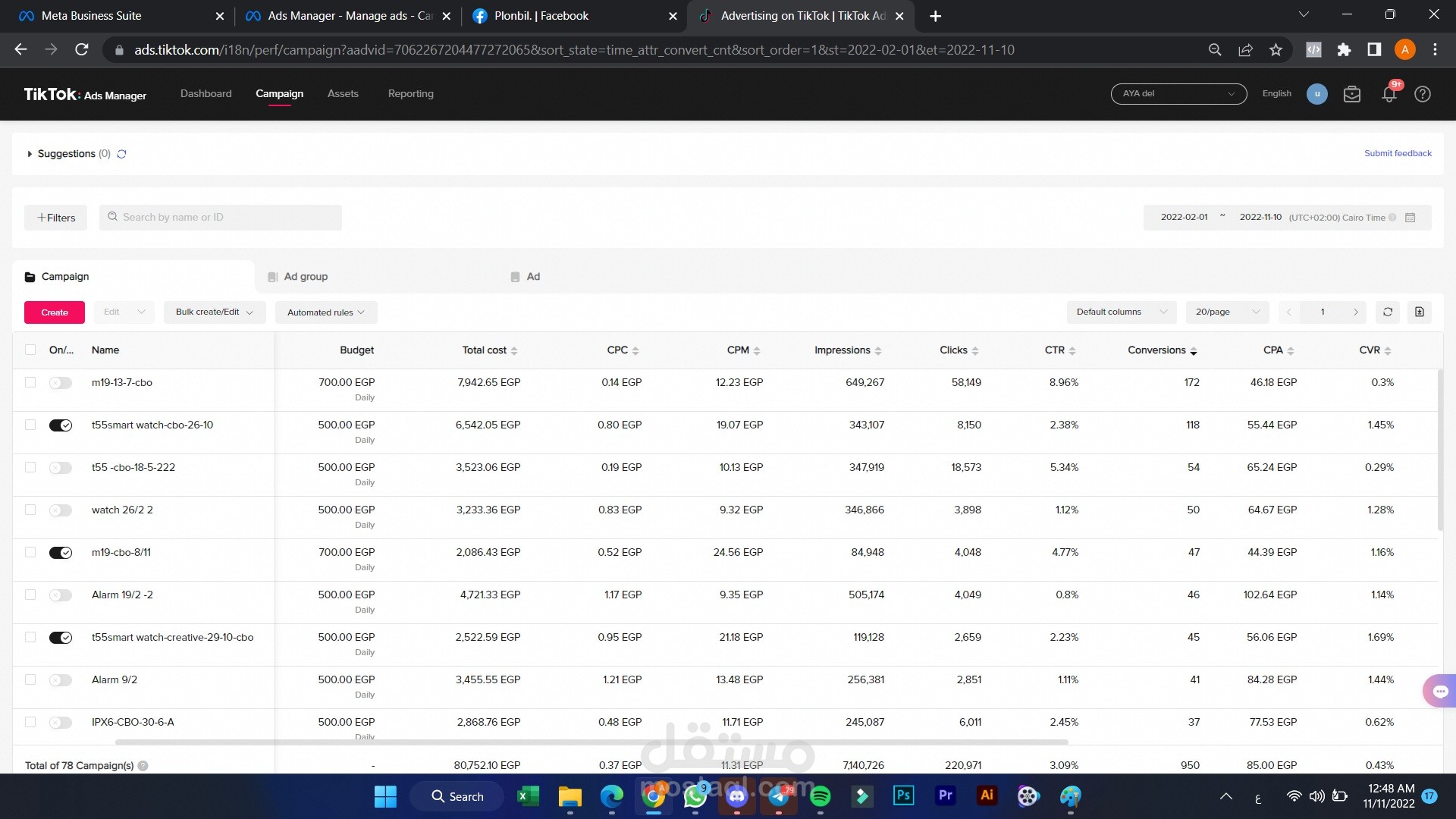Open Premiere Pro from the taskbar

coord(945,796)
